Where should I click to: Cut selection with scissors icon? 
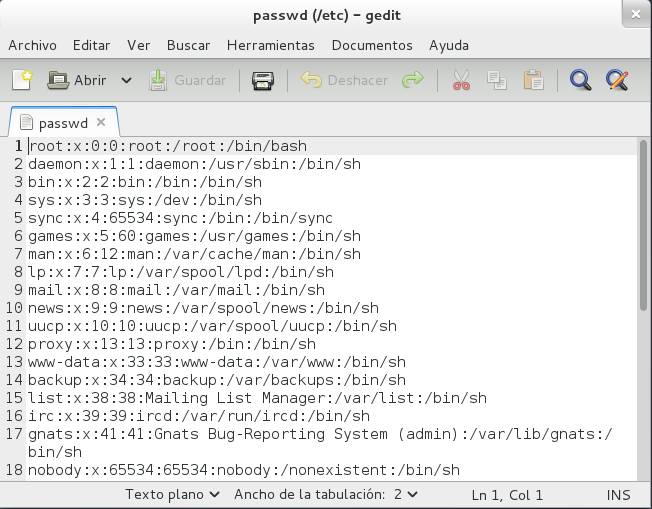click(x=461, y=80)
